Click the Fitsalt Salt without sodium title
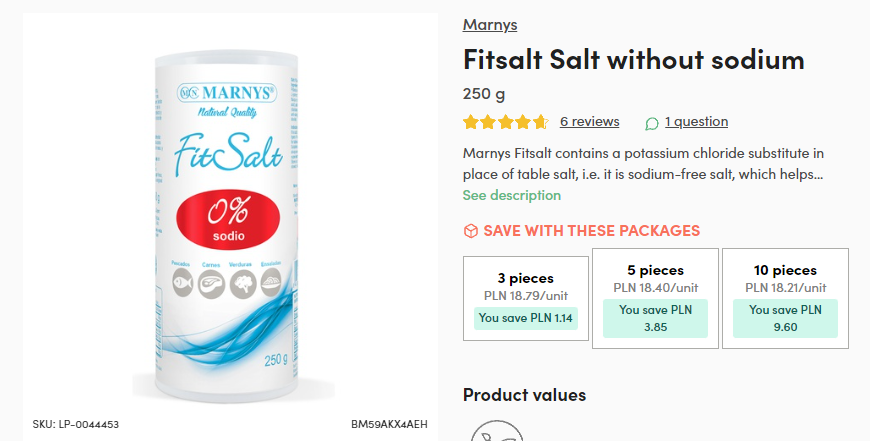 pos(634,59)
